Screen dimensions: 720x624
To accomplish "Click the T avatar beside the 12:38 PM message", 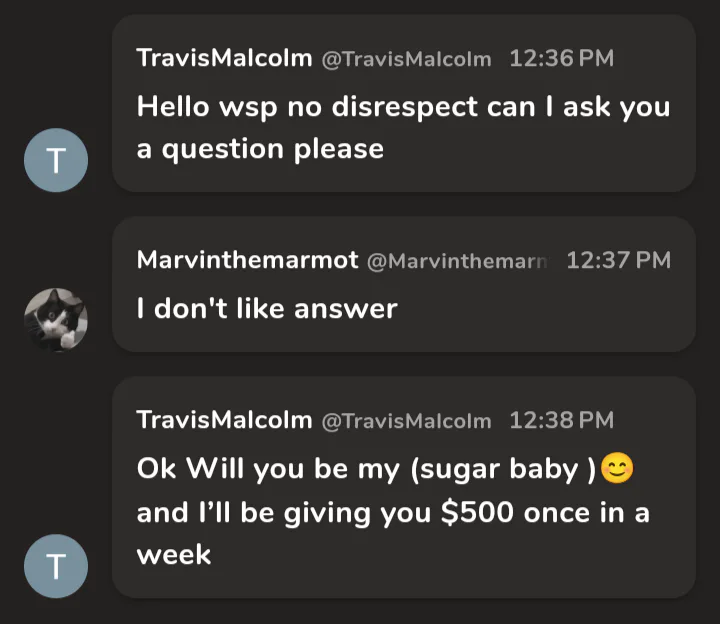I will point(56,567).
